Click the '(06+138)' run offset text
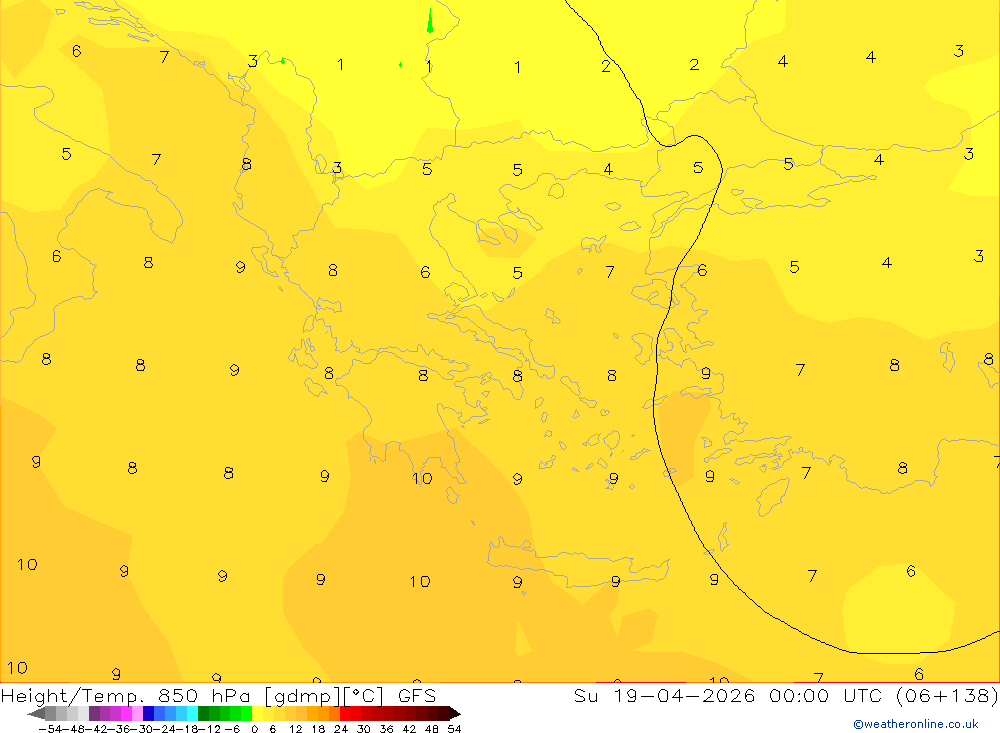Image resolution: width=1000 pixels, height=733 pixels. (x=947, y=695)
